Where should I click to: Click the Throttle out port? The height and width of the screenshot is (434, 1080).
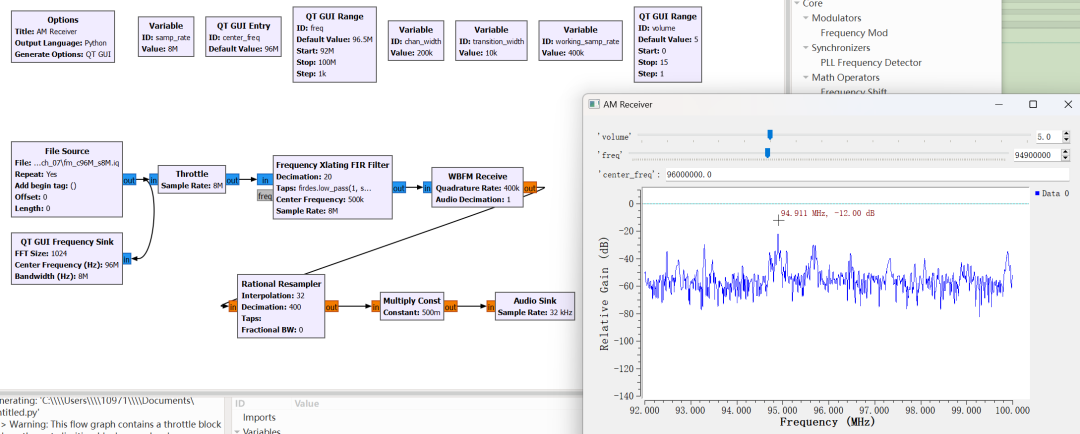[232, 180]
